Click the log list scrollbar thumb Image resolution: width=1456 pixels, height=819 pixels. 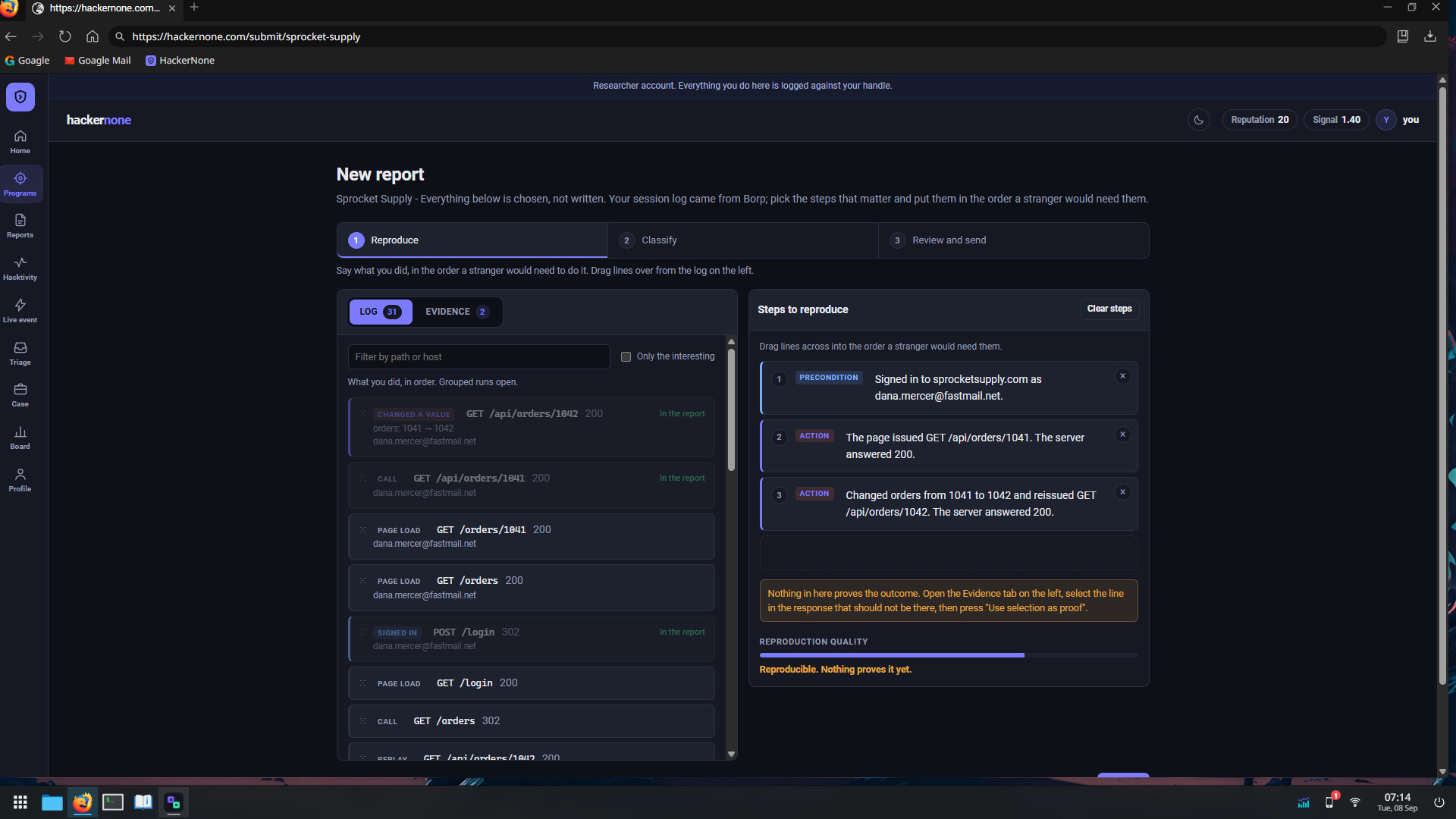coord(731,409)
